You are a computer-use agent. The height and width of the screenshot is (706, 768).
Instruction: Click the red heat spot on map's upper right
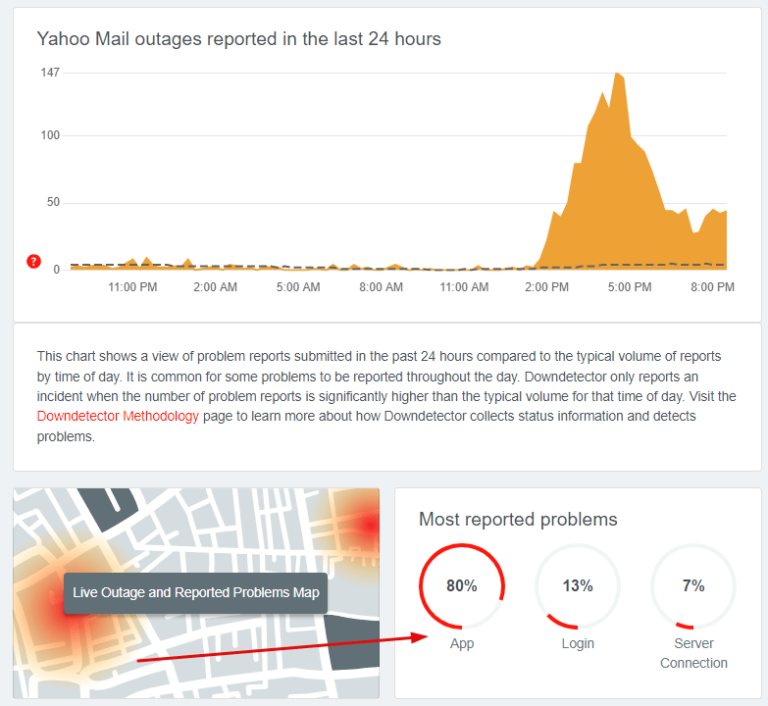pyautogui.click(x=368, y=525)
